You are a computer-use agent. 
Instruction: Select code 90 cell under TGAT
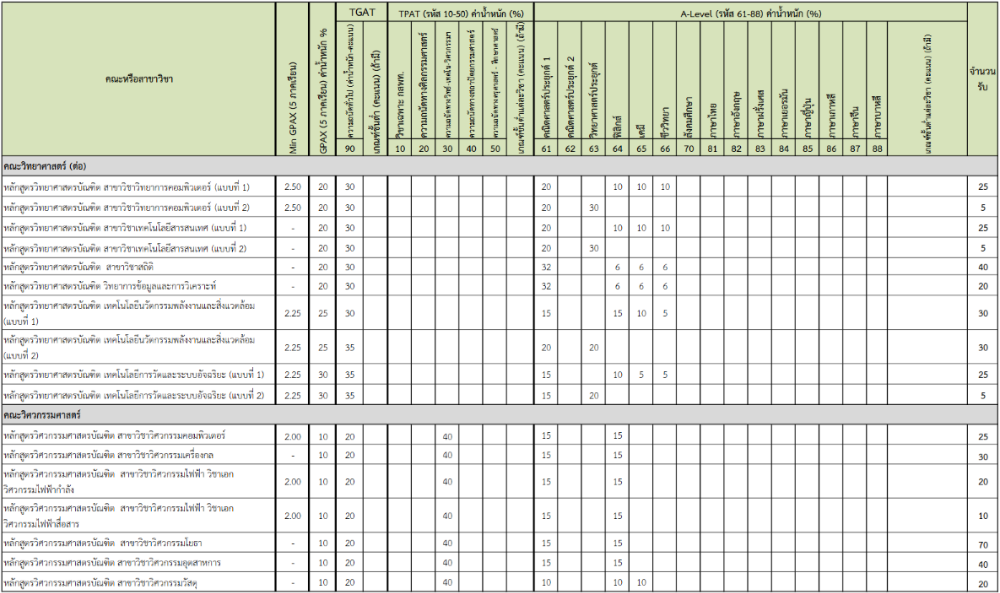pos(350,148)
